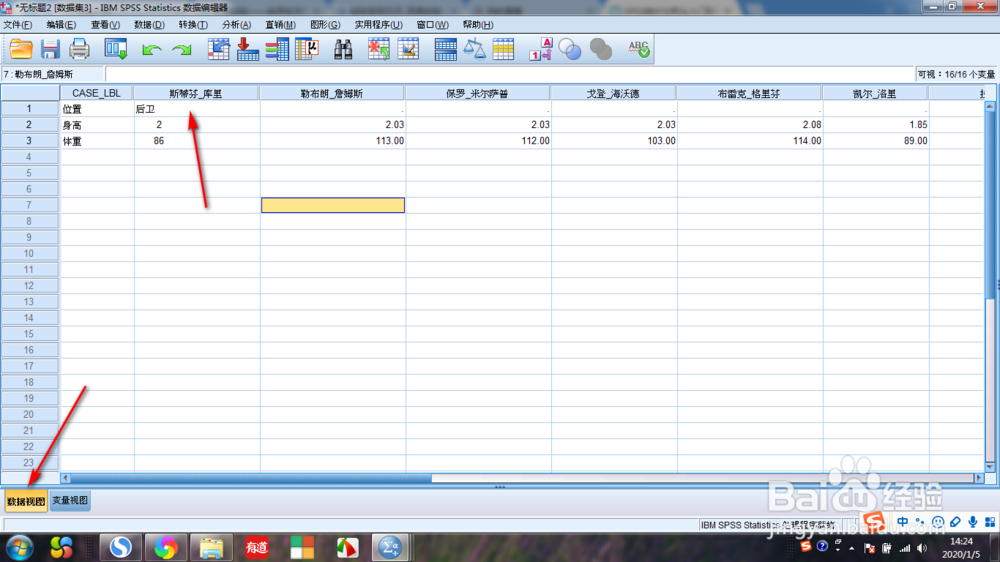Image resolution: width=1000 pixels, height=562 pixels.
Task: Open a data document via folder icon
Action: [21, 49]
